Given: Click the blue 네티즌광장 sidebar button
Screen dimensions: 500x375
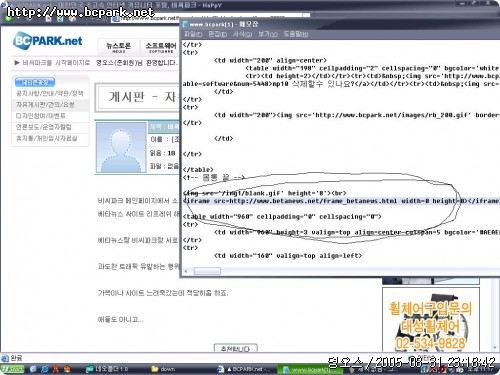Looking at the screenshot, I should pyautogui.click(x=35, y=82).
